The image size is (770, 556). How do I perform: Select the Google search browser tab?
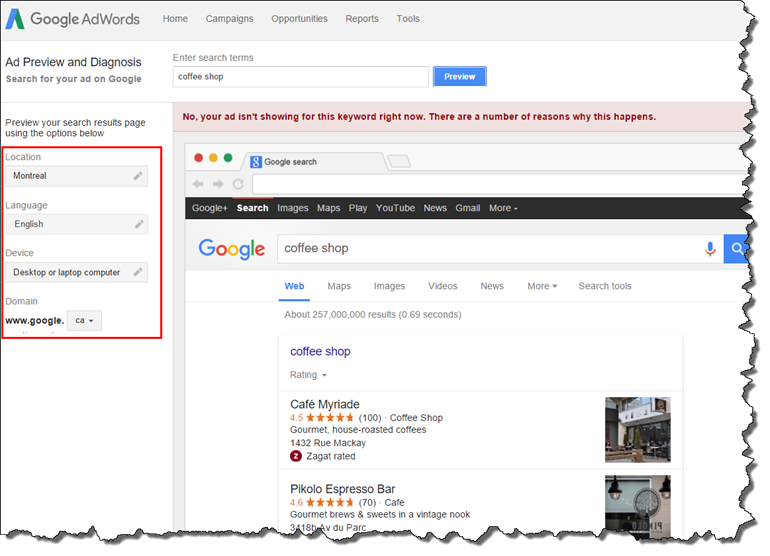coord(313,161)
